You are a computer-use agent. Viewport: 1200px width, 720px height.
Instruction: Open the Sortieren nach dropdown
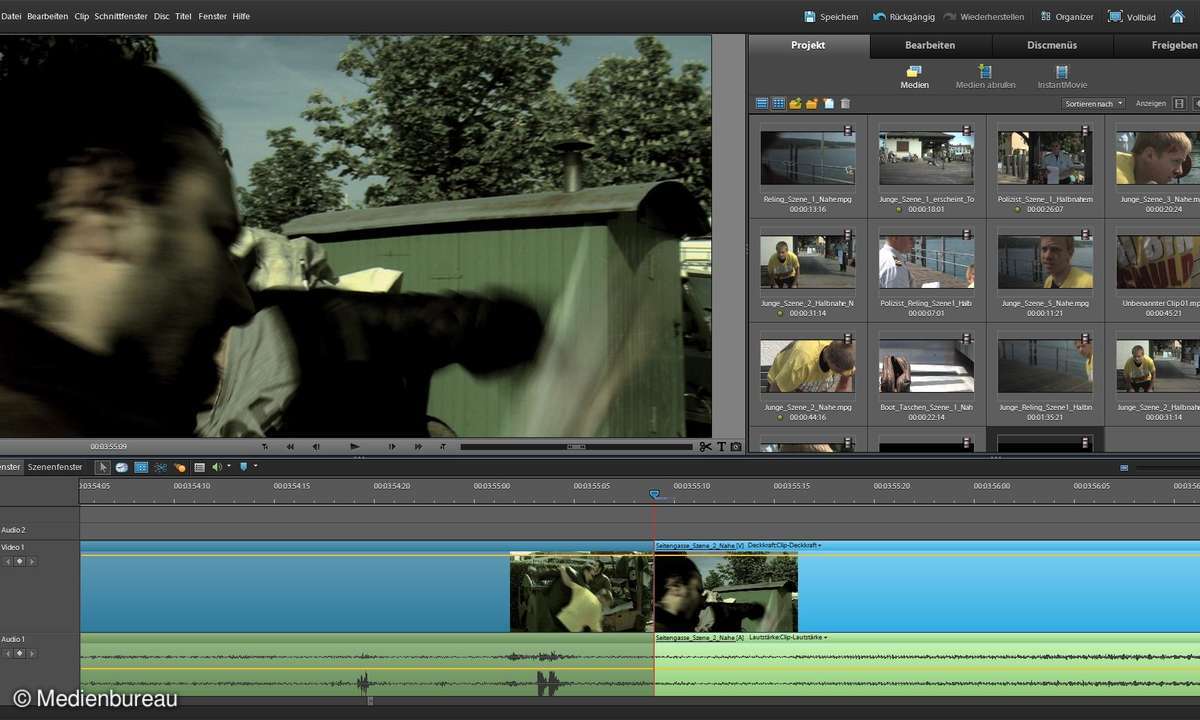(x=1093, y=103)
